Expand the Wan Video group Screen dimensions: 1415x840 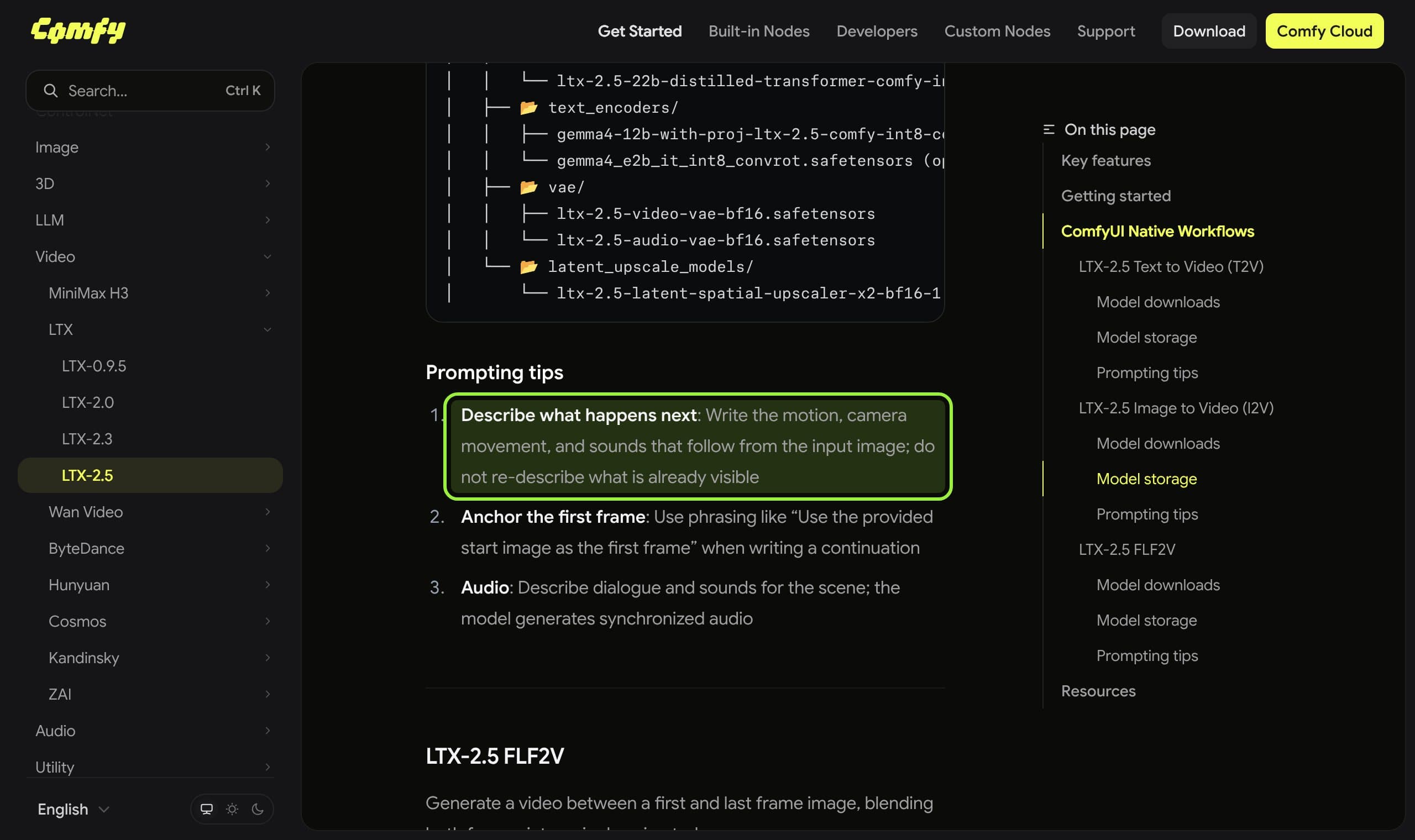click(150, 512)
